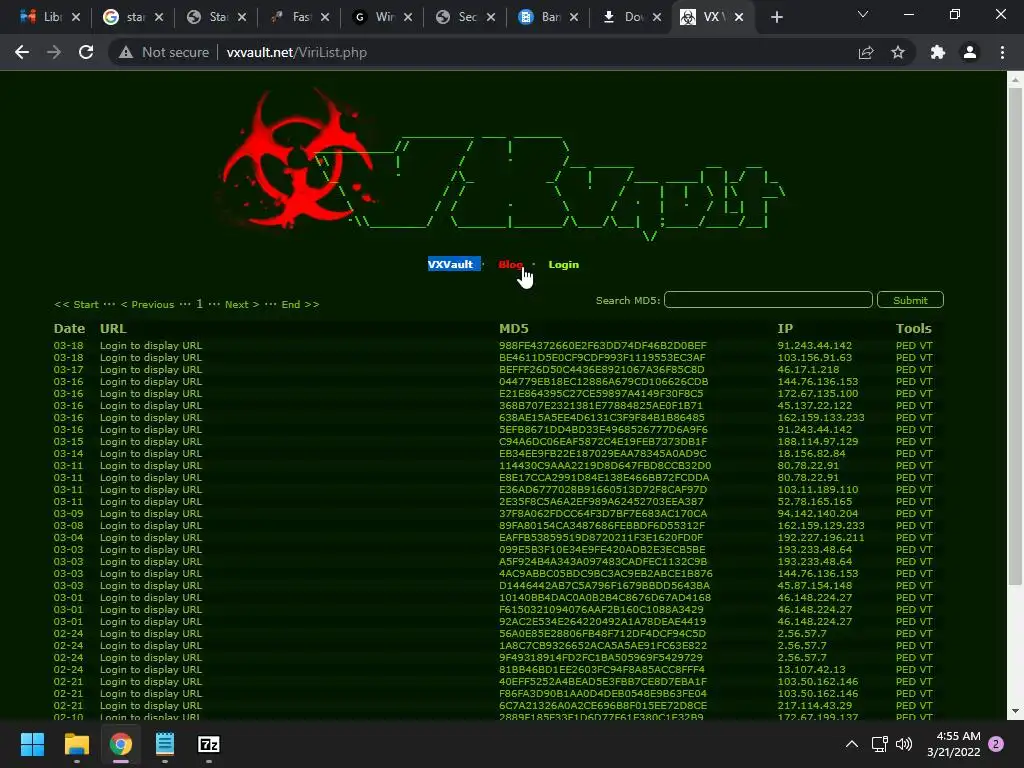Select IP 217.114.43.29
Screen dimensions: 1024x768
[x=814, y=705]
